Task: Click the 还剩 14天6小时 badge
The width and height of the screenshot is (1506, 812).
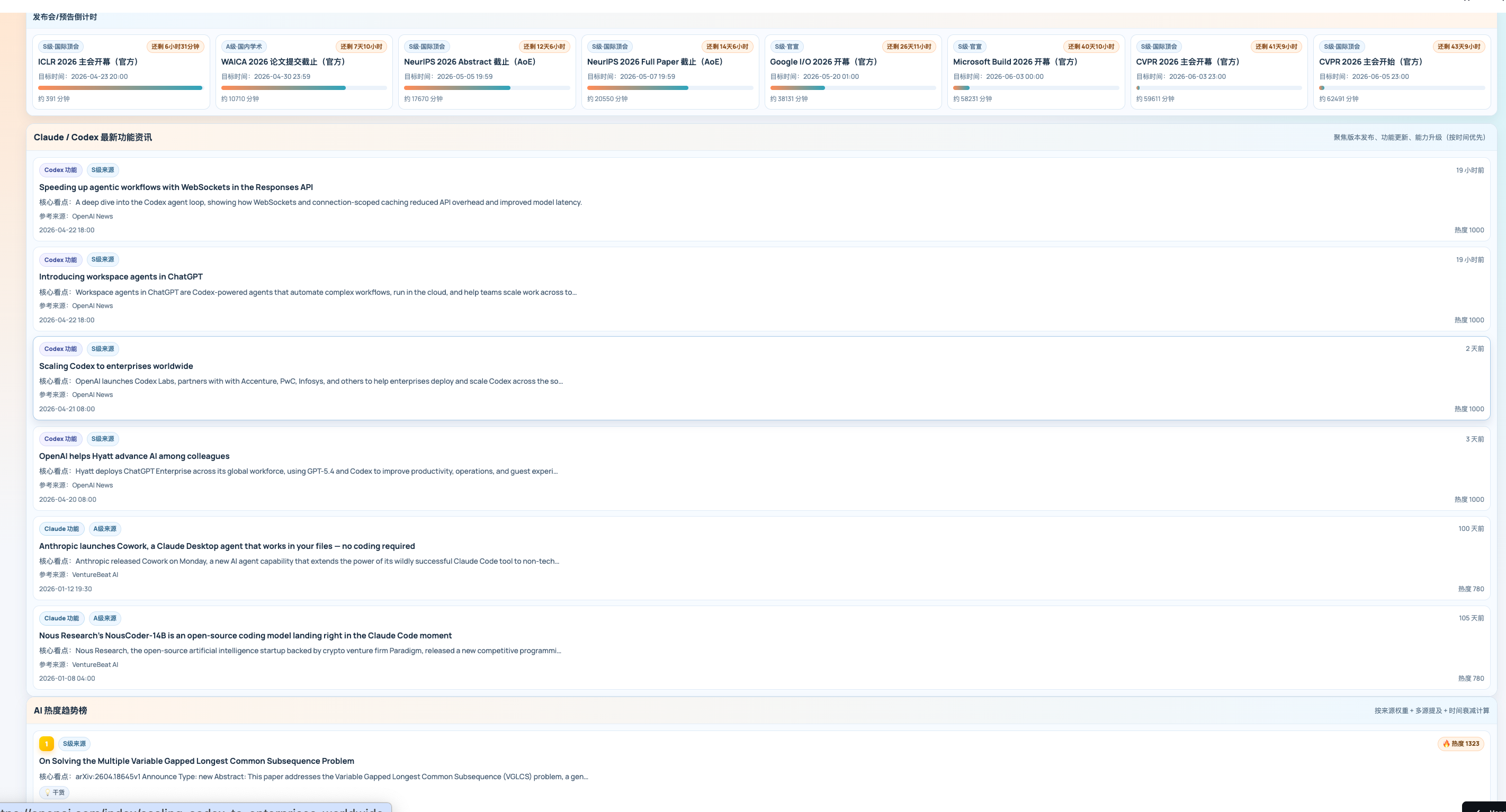Action: [x=727, y=47]
